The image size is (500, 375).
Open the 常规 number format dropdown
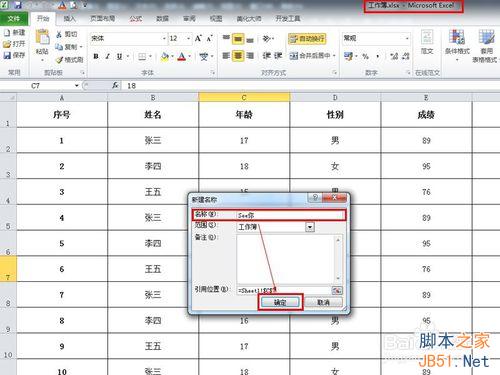pyautogui.click(x=407, y=38)
